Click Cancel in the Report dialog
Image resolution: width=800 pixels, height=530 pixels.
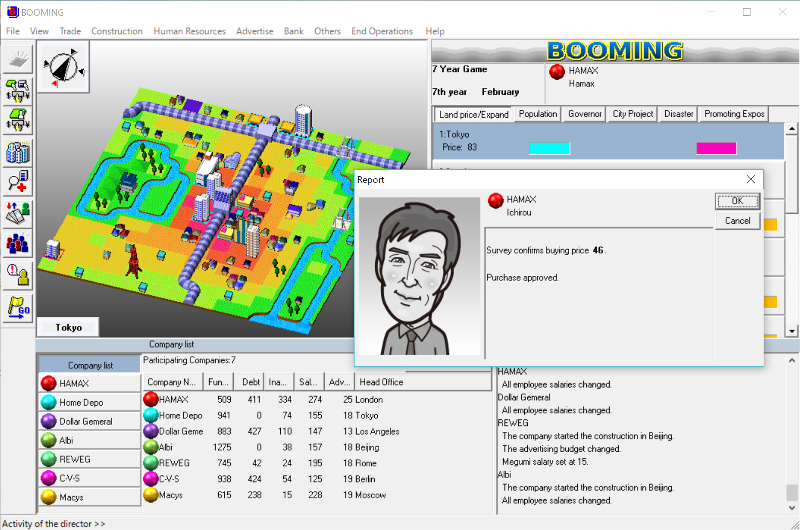737,221
